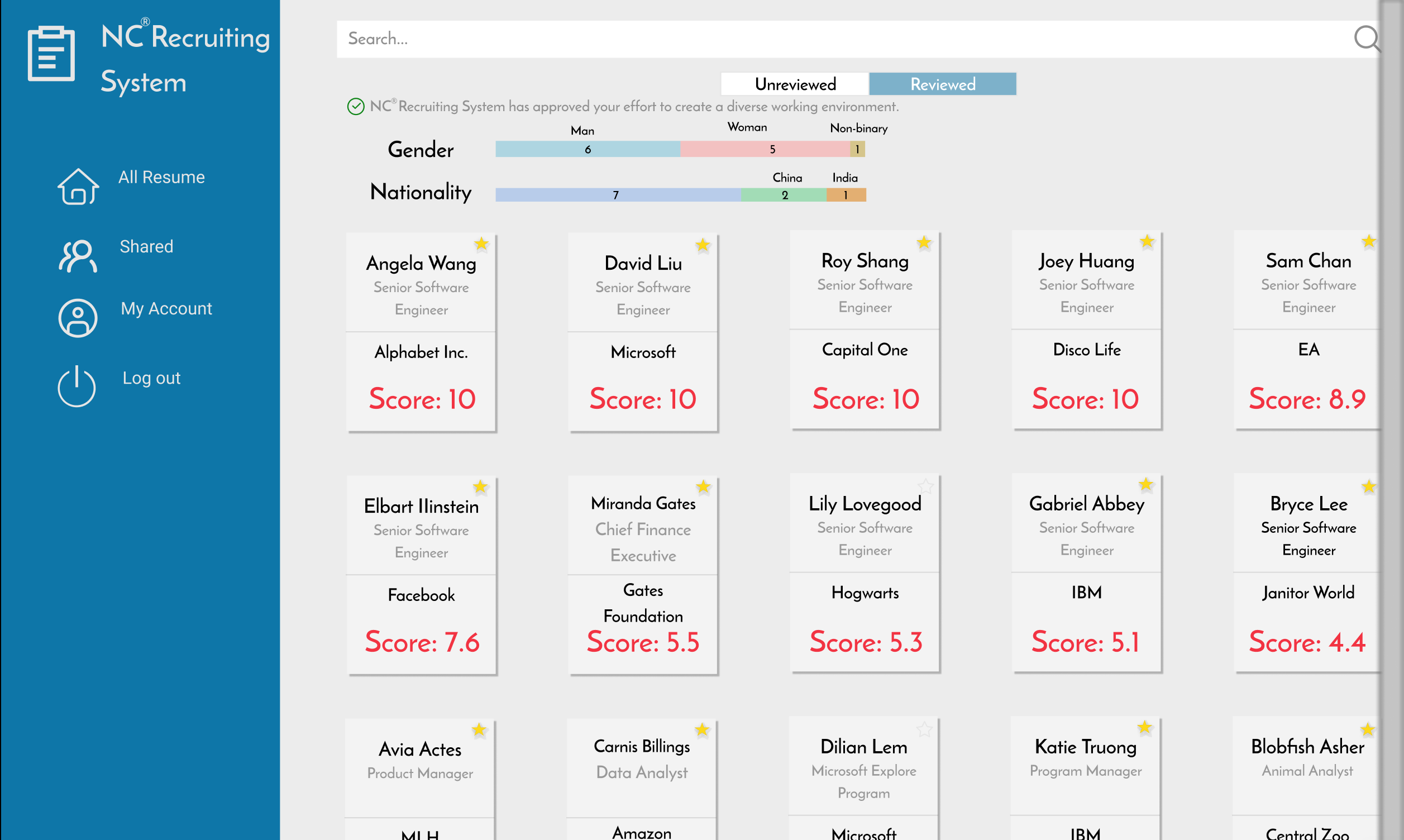
Task: Click the China nationality bar segment
Action: click(783, 195)
